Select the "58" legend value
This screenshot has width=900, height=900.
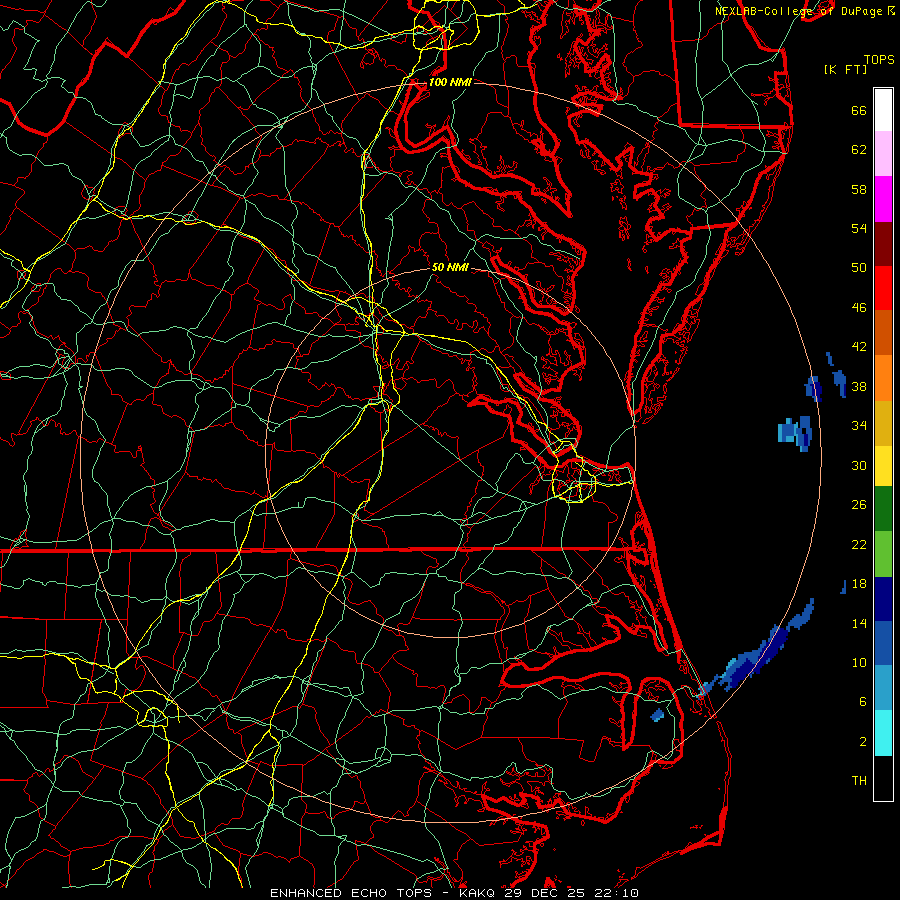859,189
